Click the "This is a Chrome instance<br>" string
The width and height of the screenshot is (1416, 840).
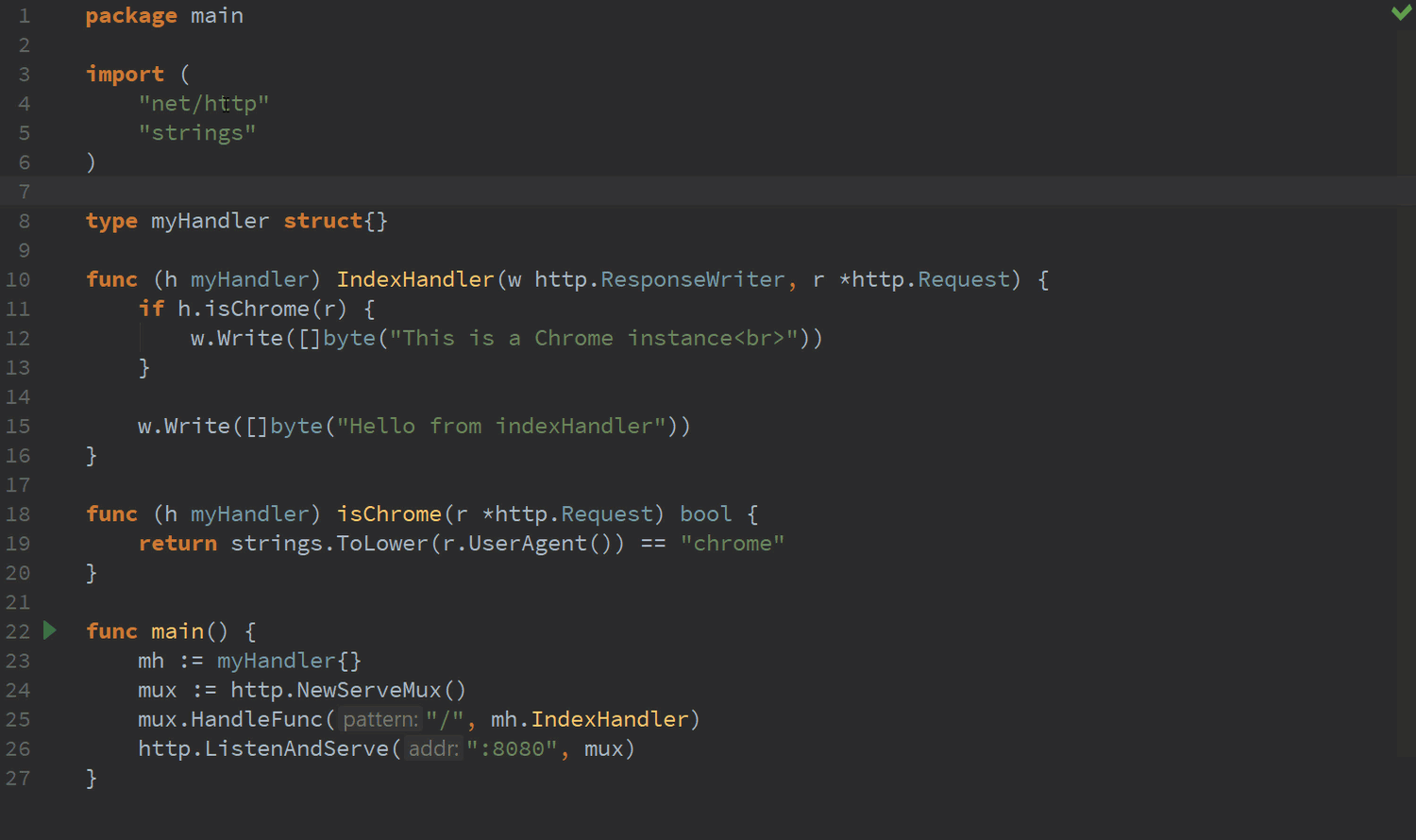click(x=594, y=338)
